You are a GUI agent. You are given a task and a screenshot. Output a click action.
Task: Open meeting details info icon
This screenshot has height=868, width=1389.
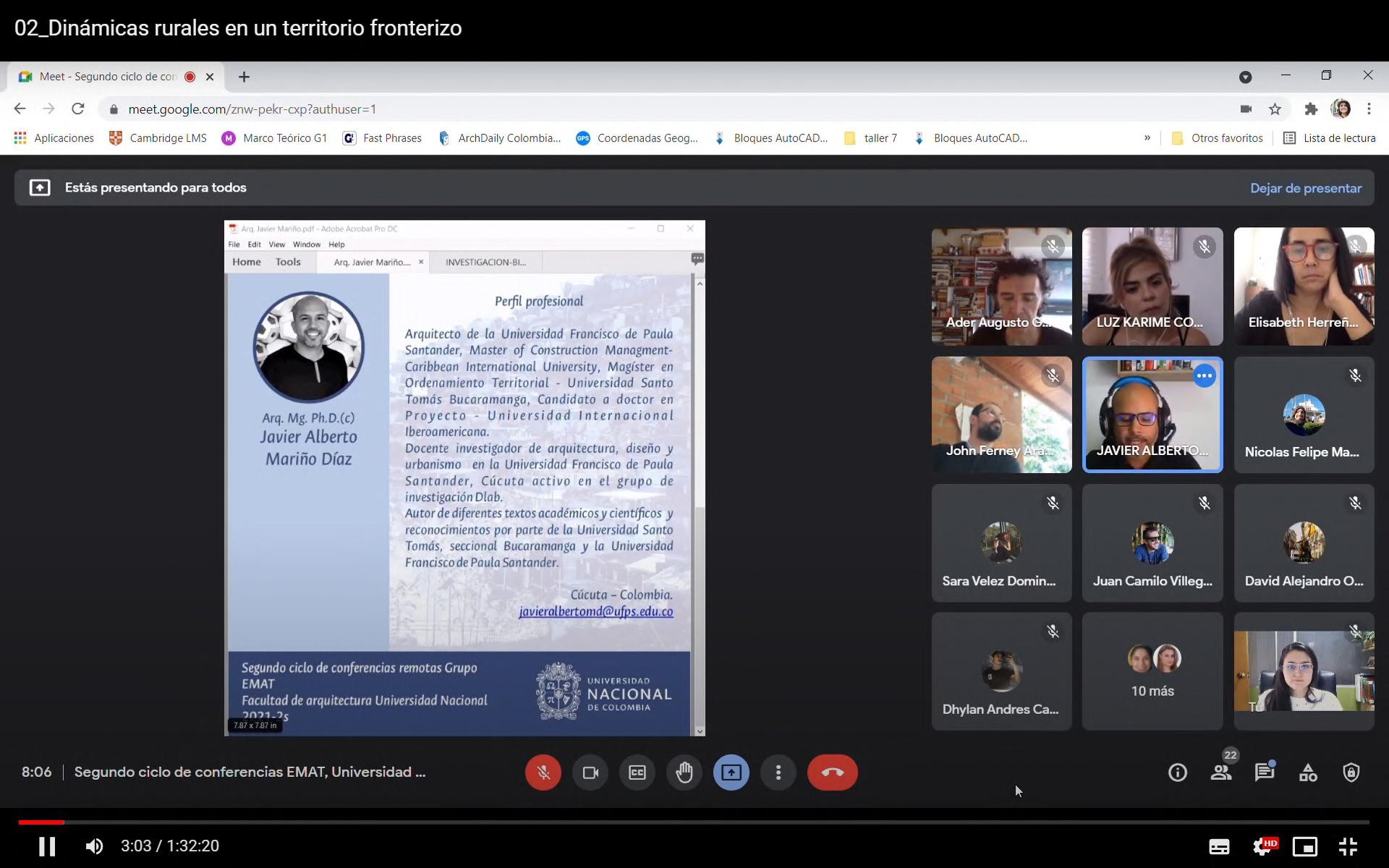[1177, 773]
